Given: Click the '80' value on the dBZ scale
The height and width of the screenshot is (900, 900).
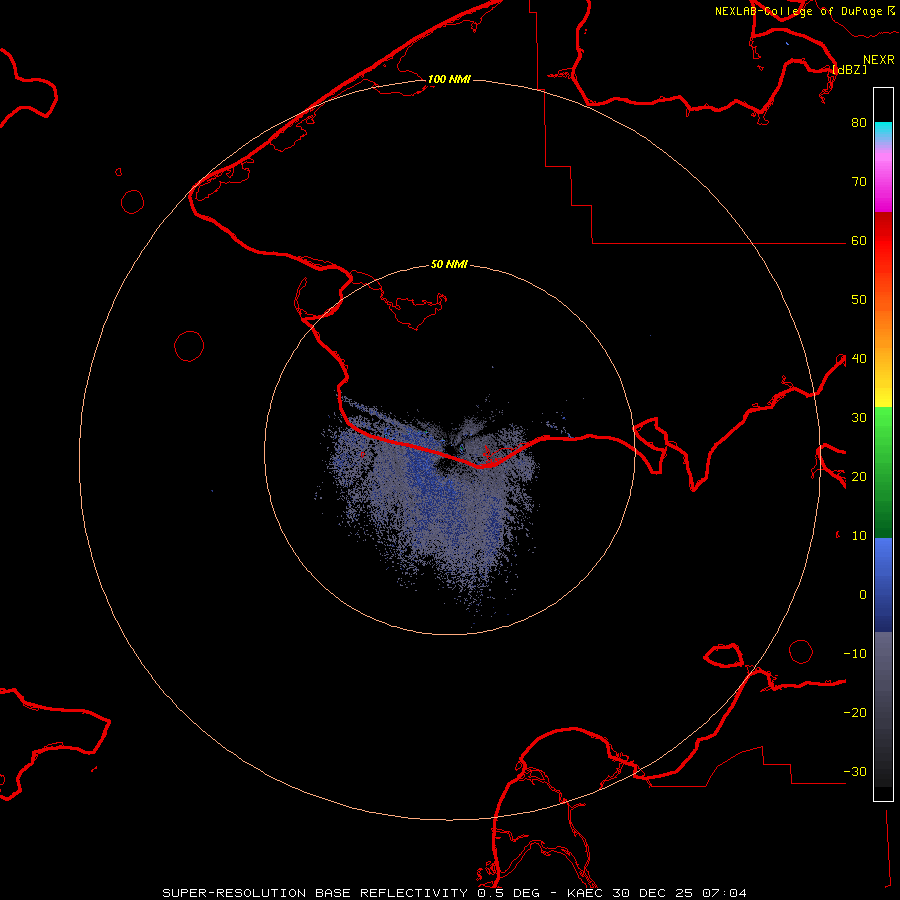Looking at the screenshot, I should pos(859,123).
